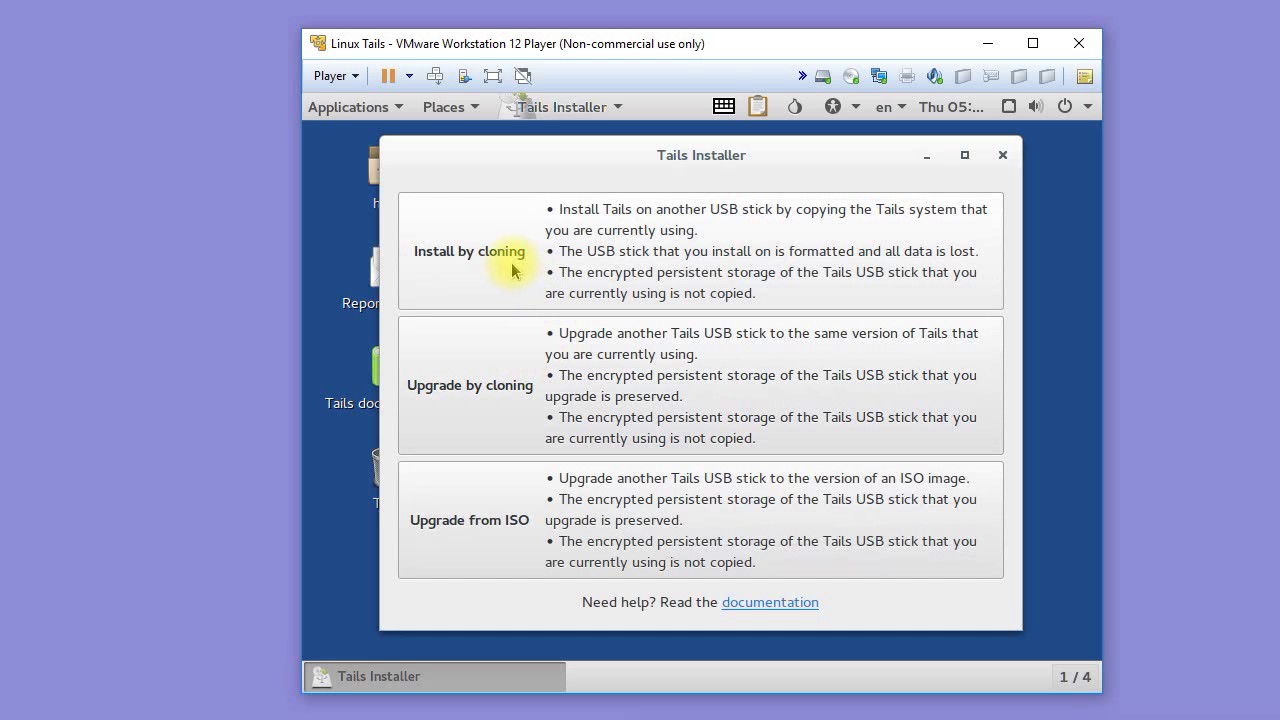
Task: Select Tails Installer in the bottom taskbar
Action: tap(435, 677)
